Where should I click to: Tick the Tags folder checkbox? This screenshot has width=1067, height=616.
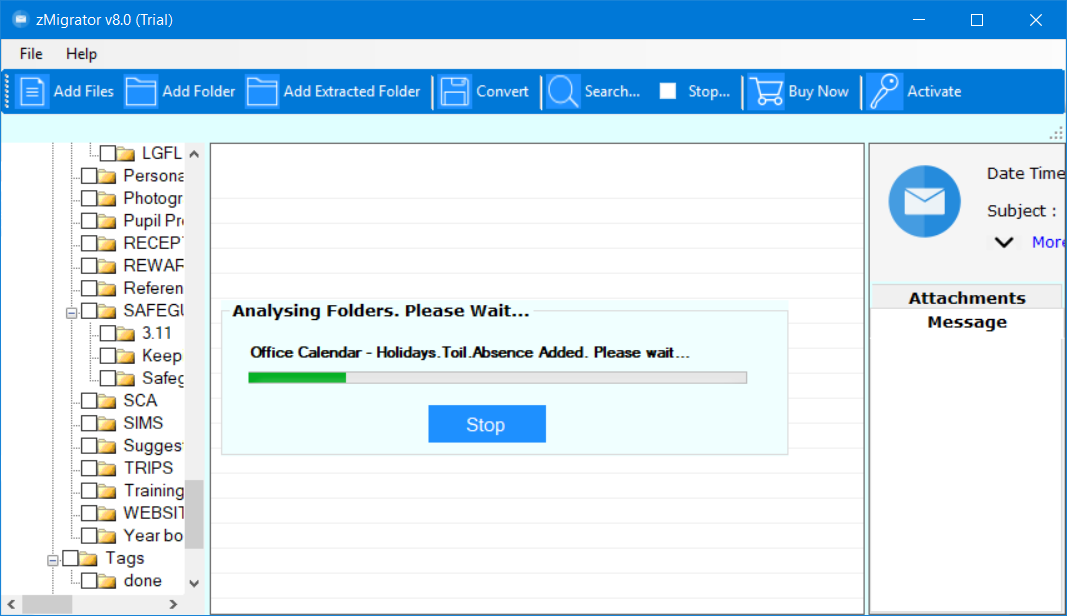70,557
